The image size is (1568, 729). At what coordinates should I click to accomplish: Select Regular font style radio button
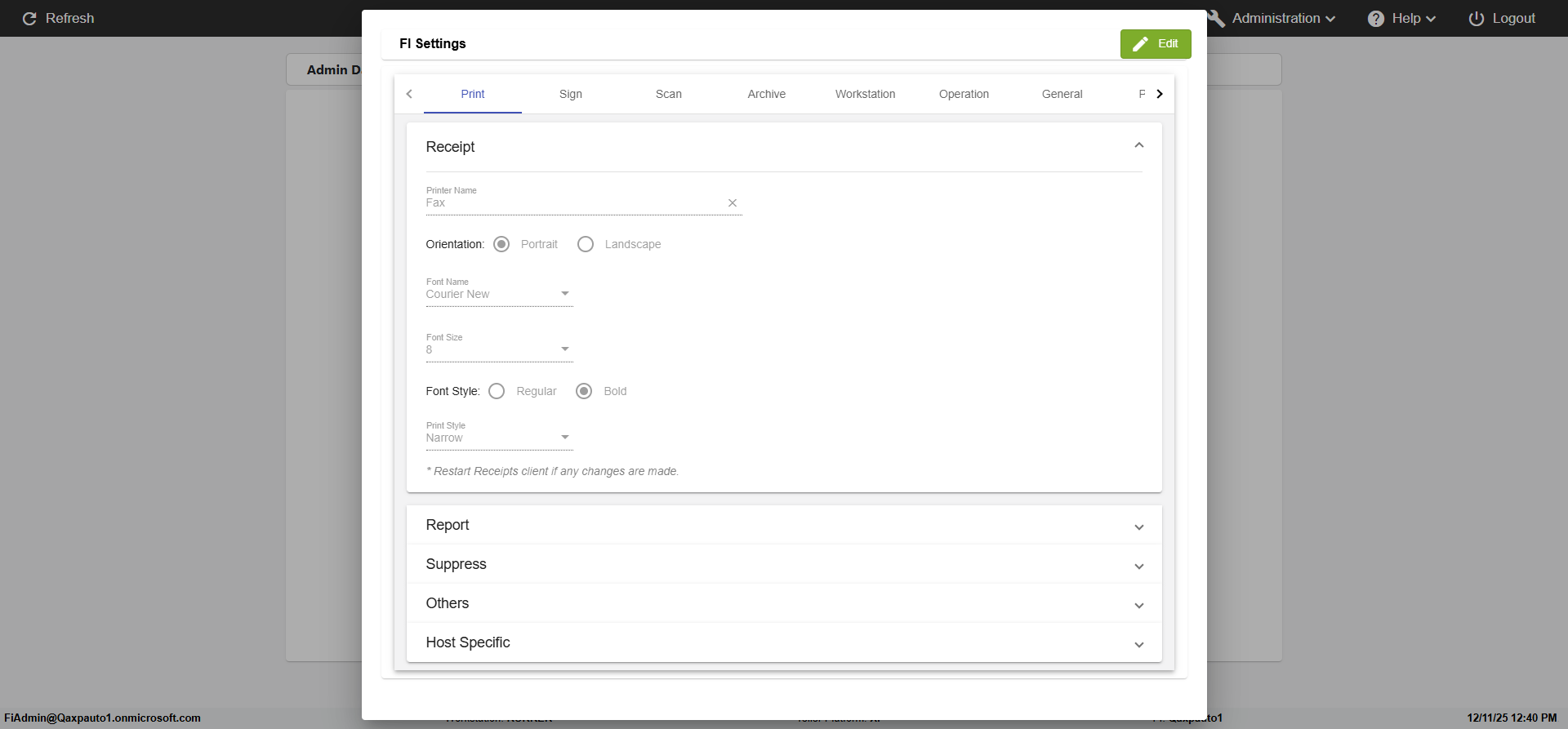[497, 391]
